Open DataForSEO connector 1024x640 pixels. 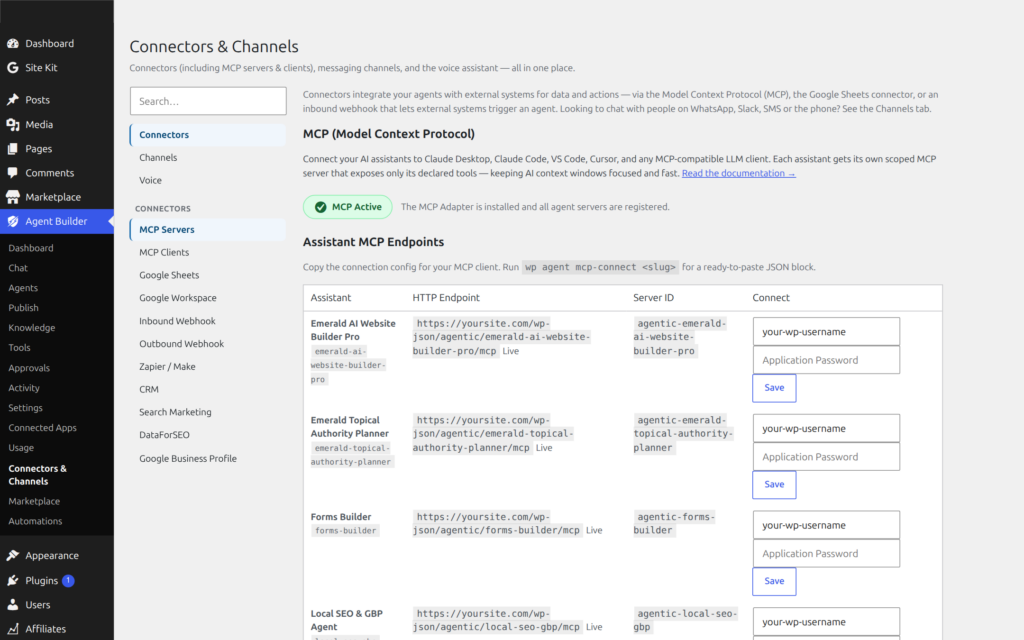coord(208,435)
